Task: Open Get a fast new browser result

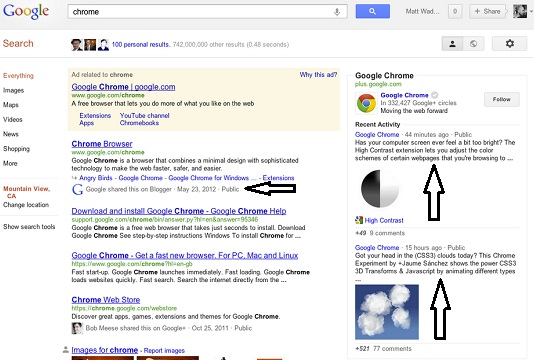Action: tap(185, 255)
